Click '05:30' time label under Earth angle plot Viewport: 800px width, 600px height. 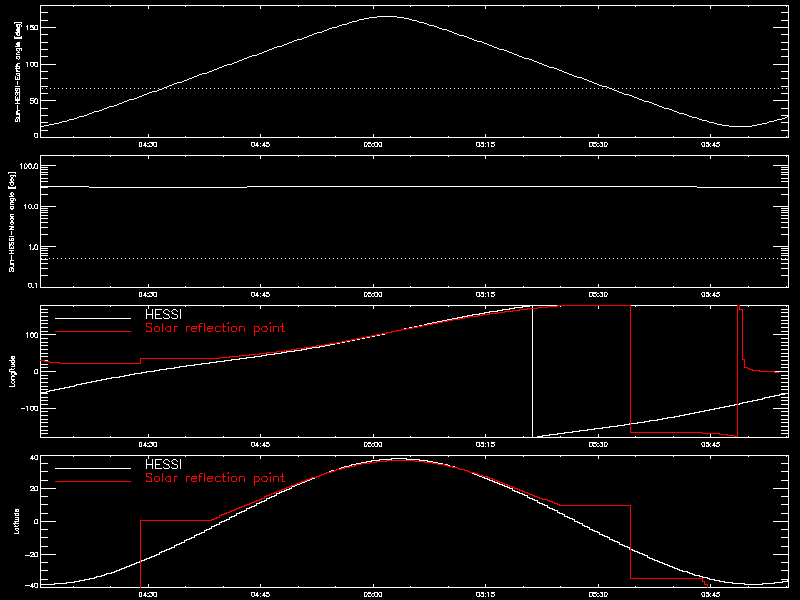point(598,144)
